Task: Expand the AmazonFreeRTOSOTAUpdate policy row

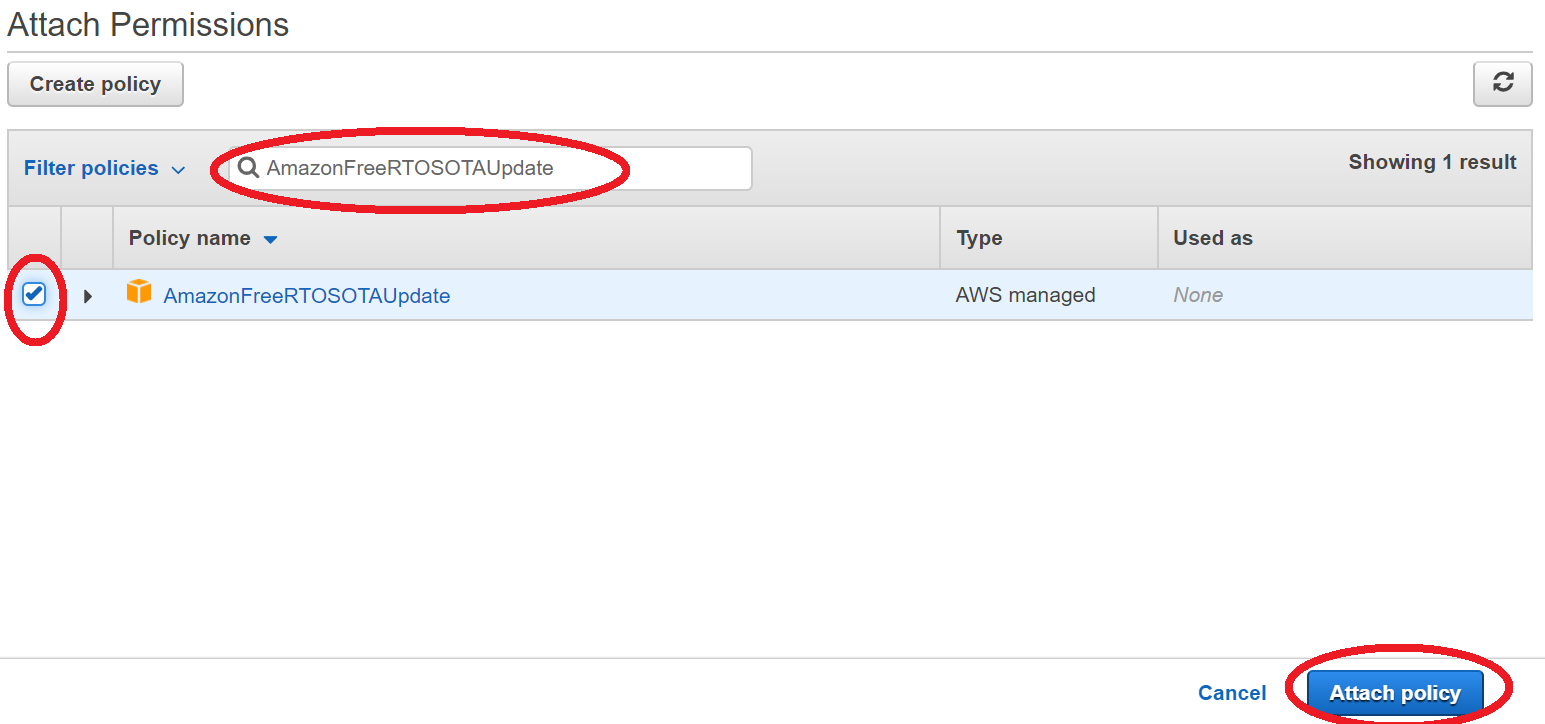Action: 88,296
